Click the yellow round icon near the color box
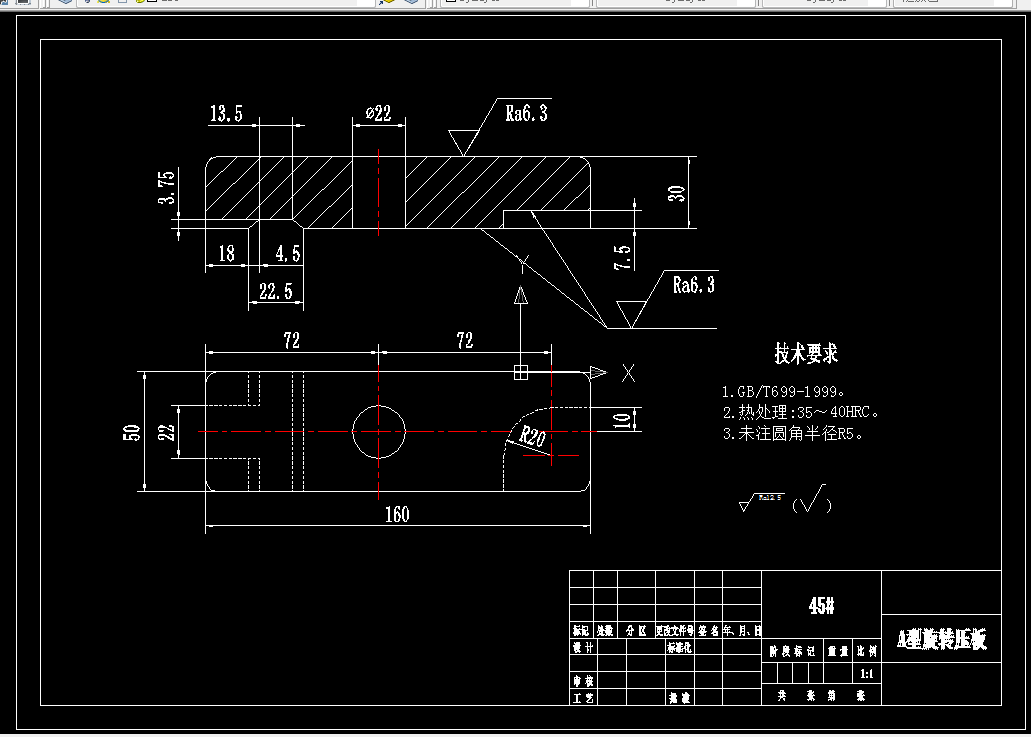 click(x=140, y=3)
